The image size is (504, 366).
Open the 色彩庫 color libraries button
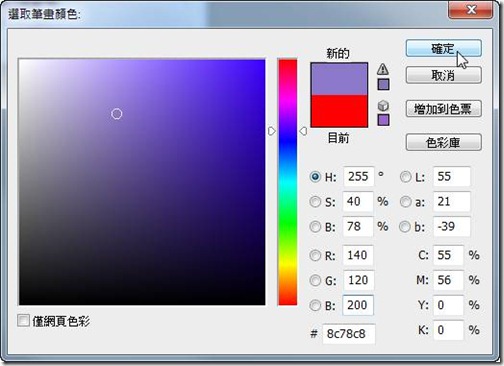click(x=443, y=142)
